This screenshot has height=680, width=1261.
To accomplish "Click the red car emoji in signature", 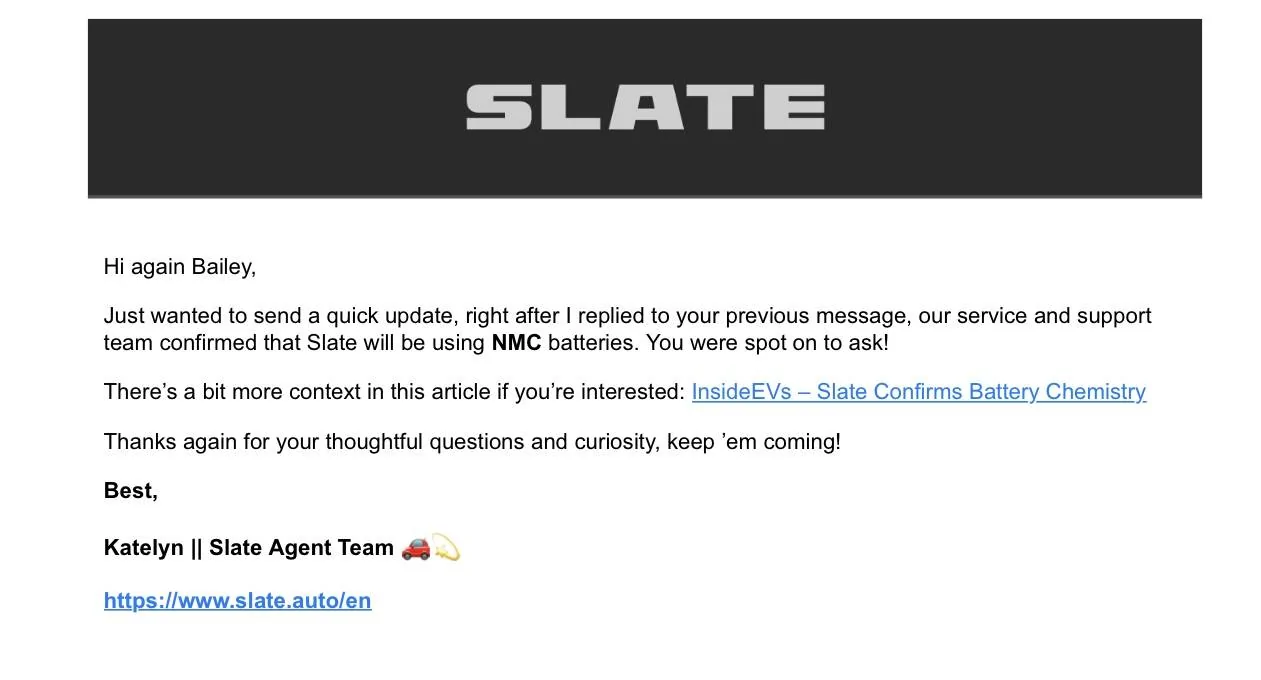I will point(415,548).
